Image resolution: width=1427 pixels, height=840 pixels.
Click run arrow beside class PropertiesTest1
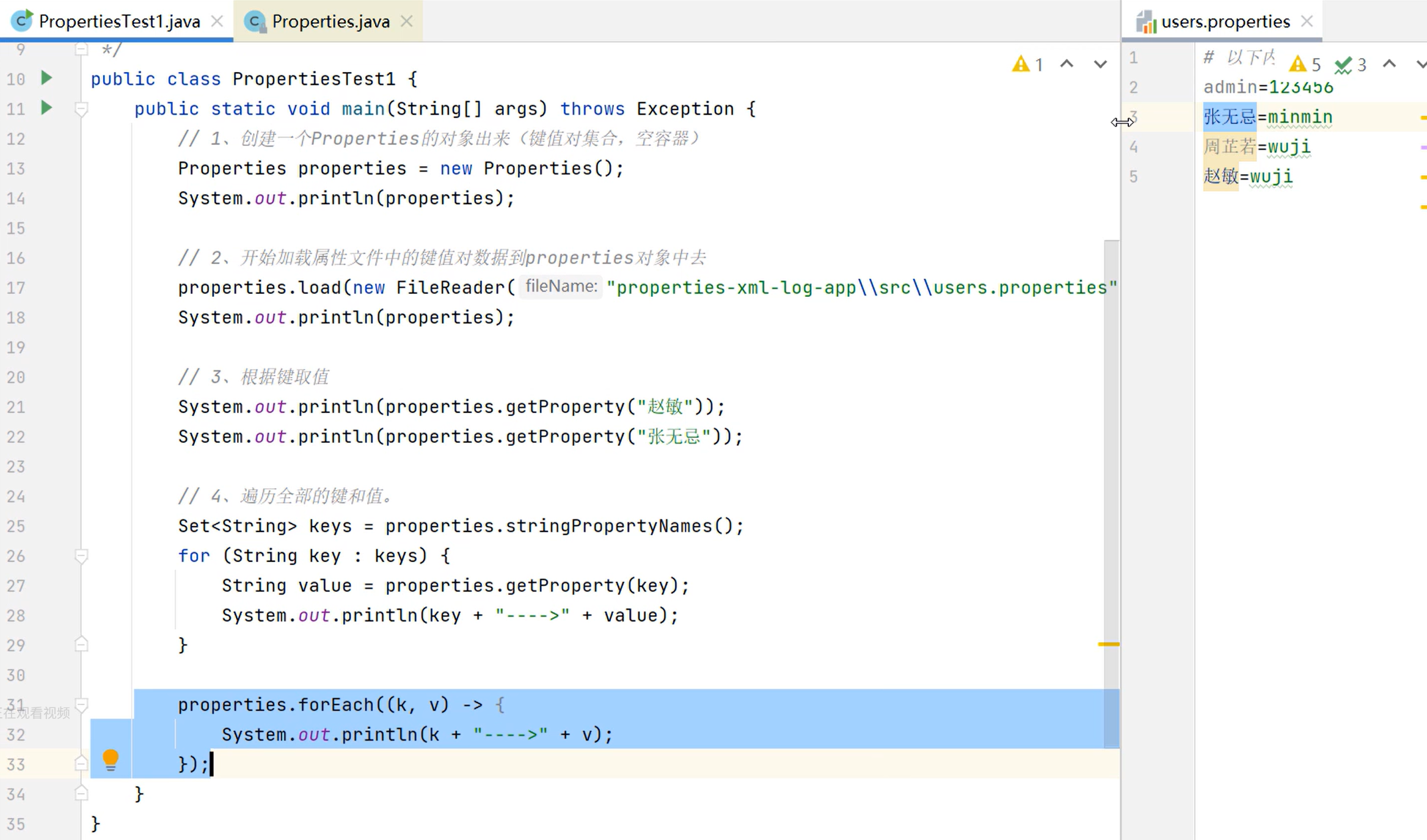click(46, 78)
